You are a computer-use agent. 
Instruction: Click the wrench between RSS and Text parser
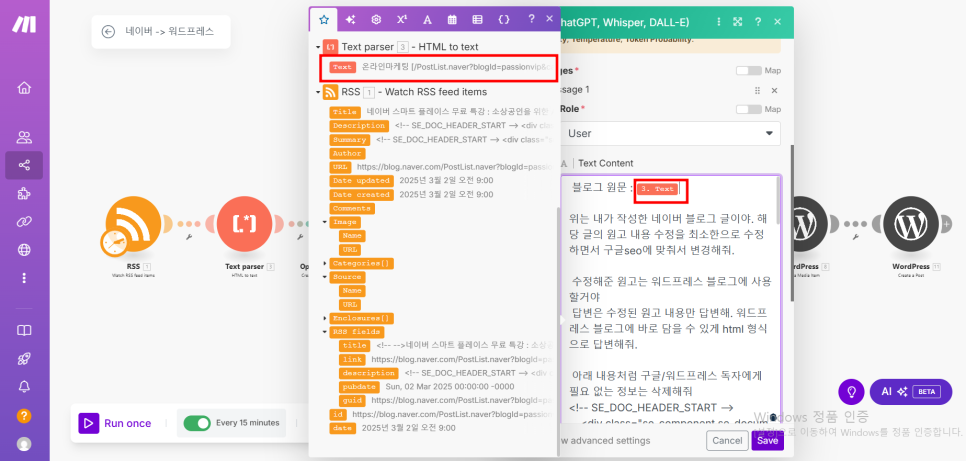(189, 237)
